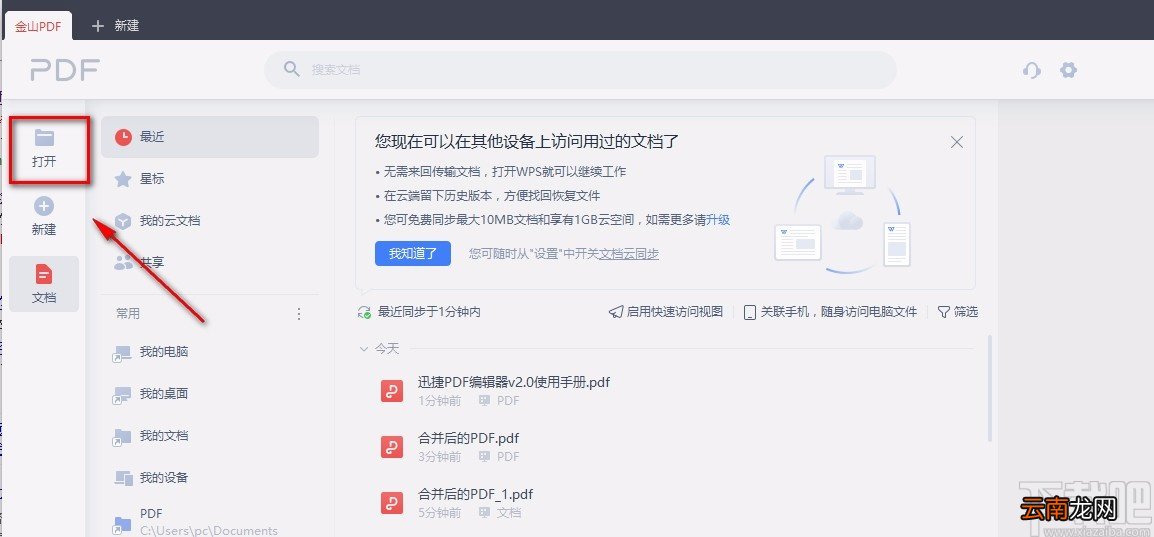The width and height of the screenshot is (1154, 537).
Task: Click the New (新建) plus icon in sidebar
Action: pos(44,206)
